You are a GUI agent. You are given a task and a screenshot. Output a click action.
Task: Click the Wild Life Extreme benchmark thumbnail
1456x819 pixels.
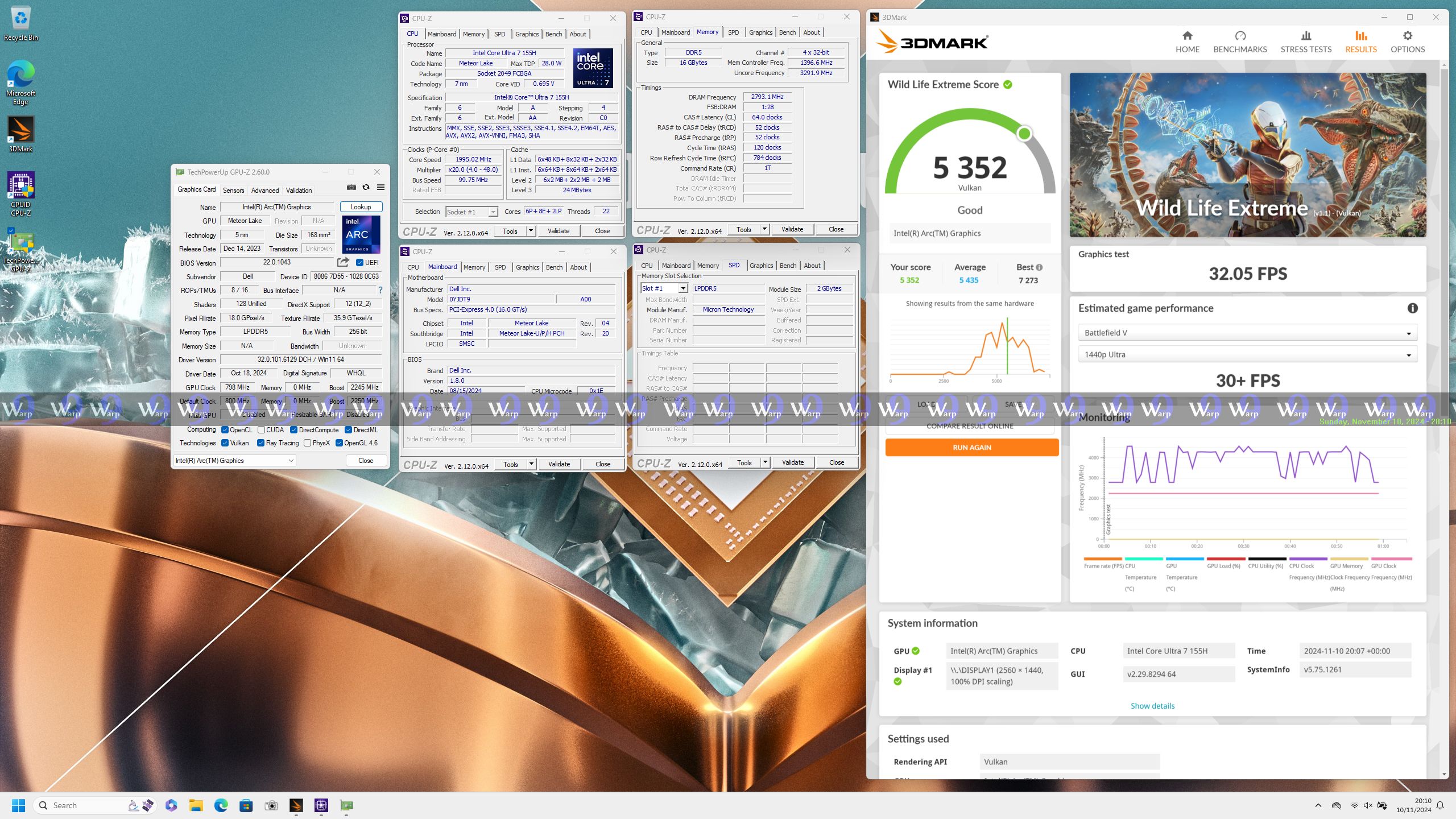tap(1248, 155)
